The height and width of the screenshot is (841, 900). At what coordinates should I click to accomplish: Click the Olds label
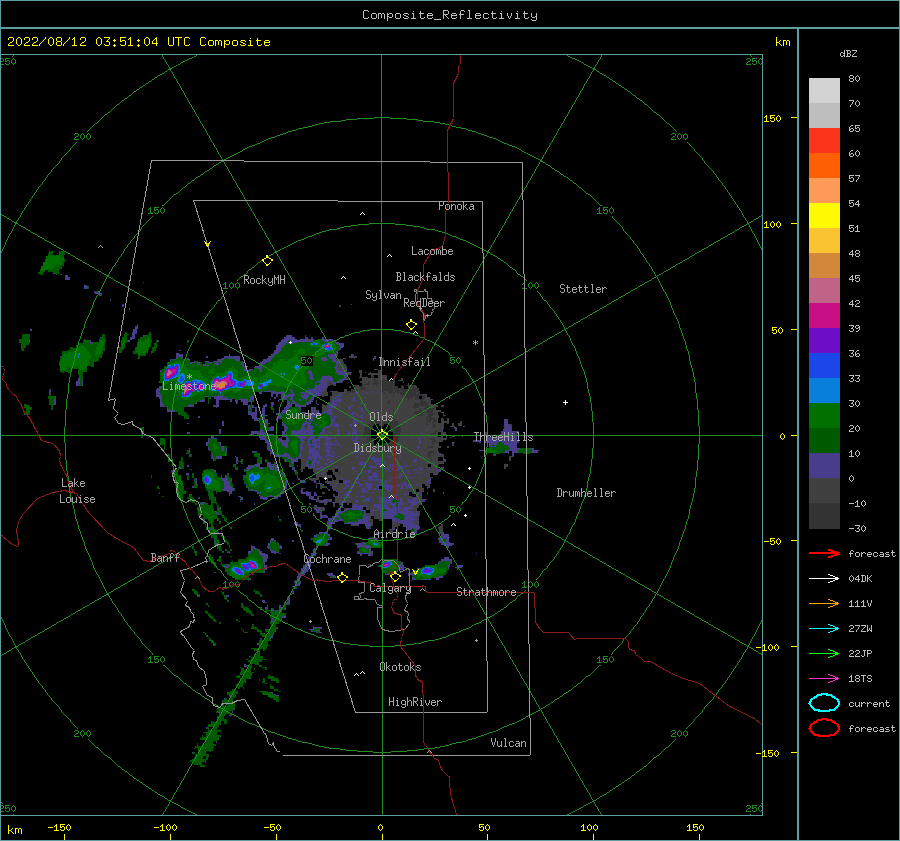(x=381, y=417)
